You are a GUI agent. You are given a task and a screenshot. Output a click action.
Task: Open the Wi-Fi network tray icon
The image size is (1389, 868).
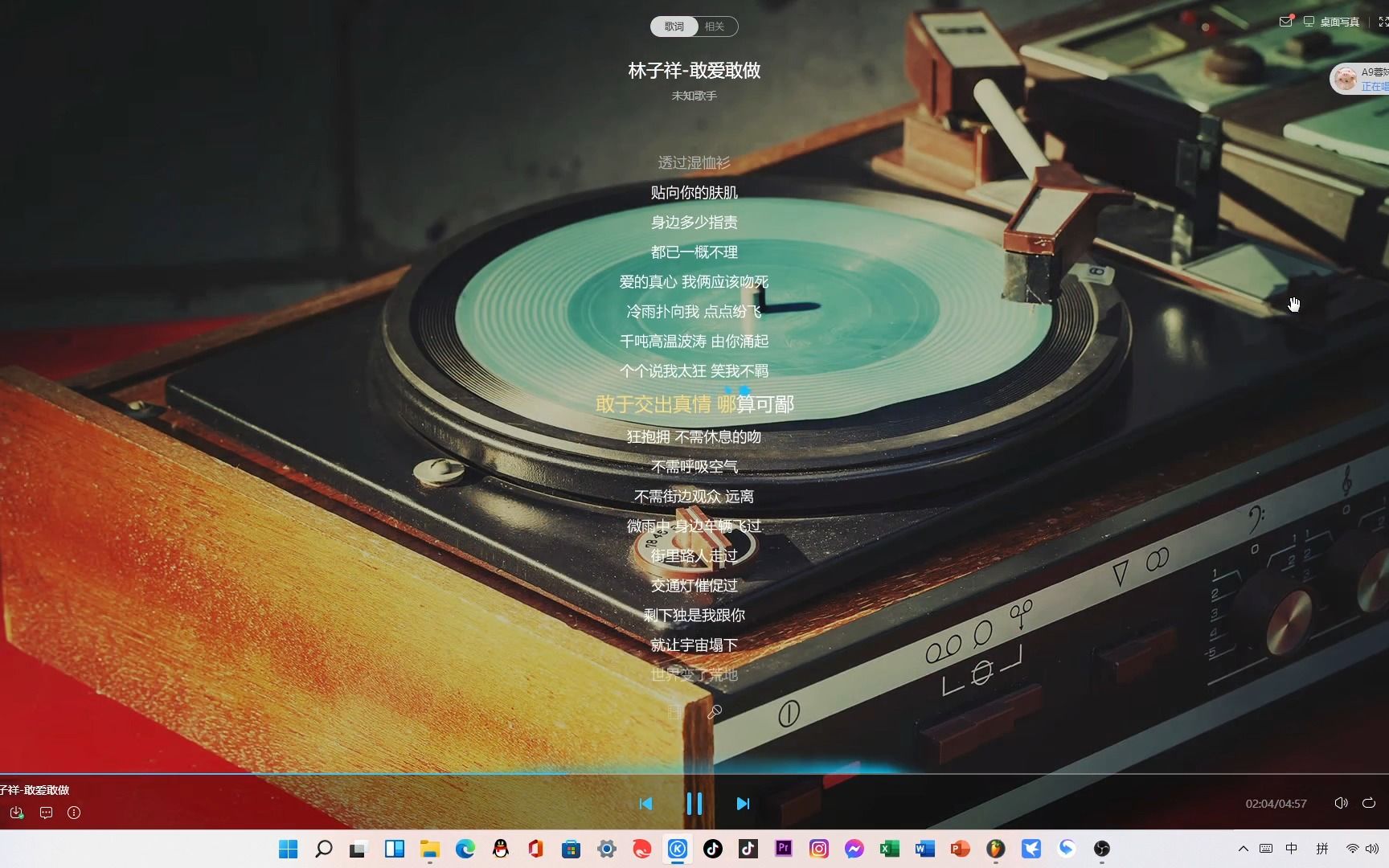coord(1353,849)
